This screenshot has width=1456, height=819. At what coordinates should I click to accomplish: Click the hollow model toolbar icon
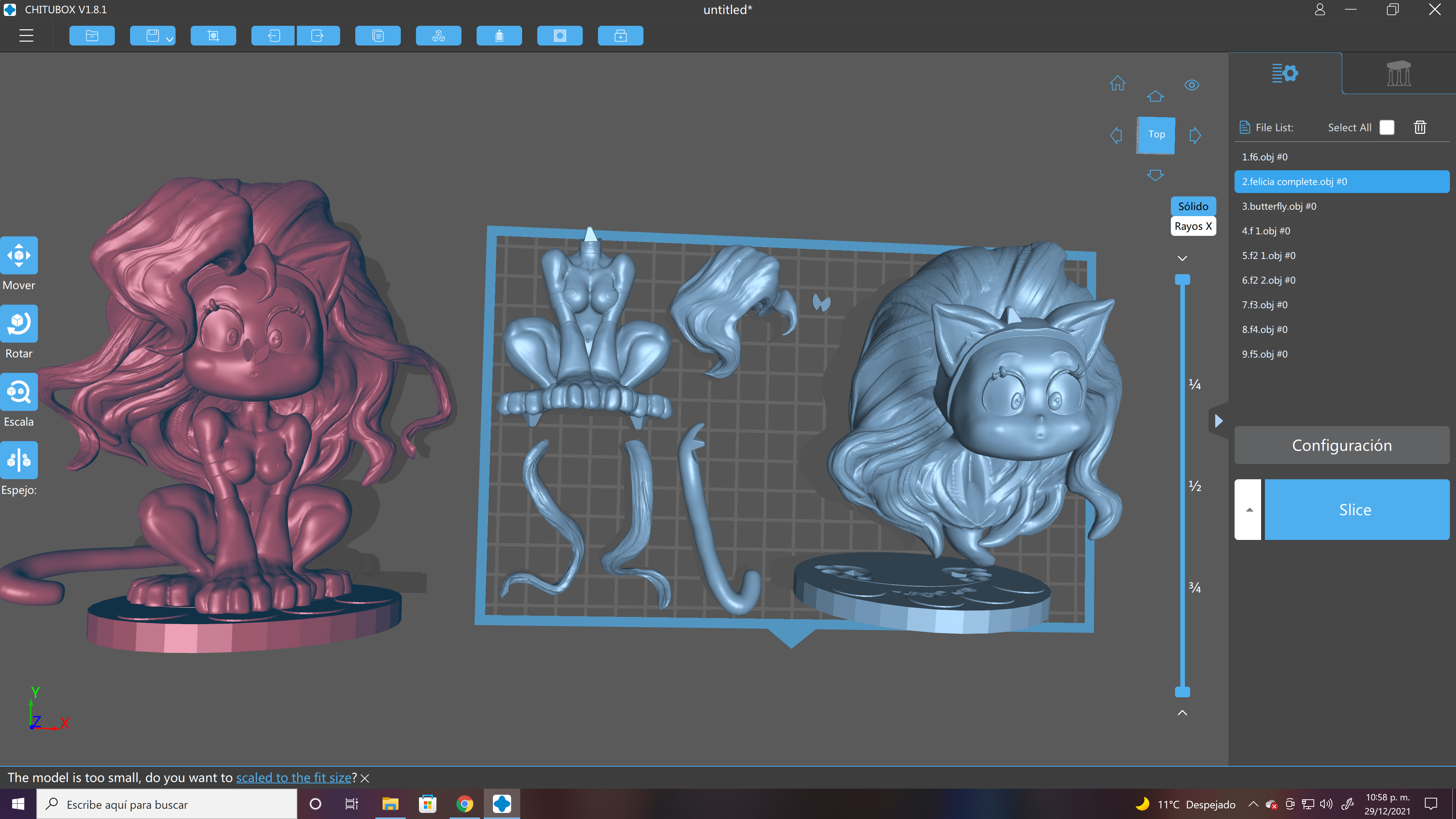[x=499, y=36]
